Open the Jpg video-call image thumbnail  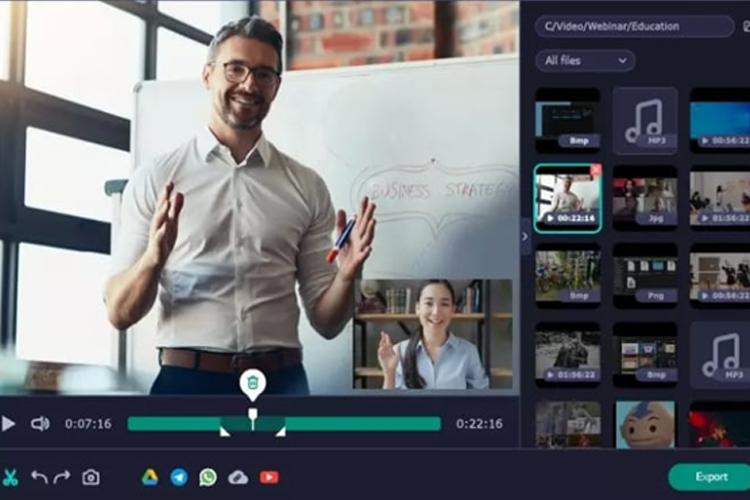(645, 199)
